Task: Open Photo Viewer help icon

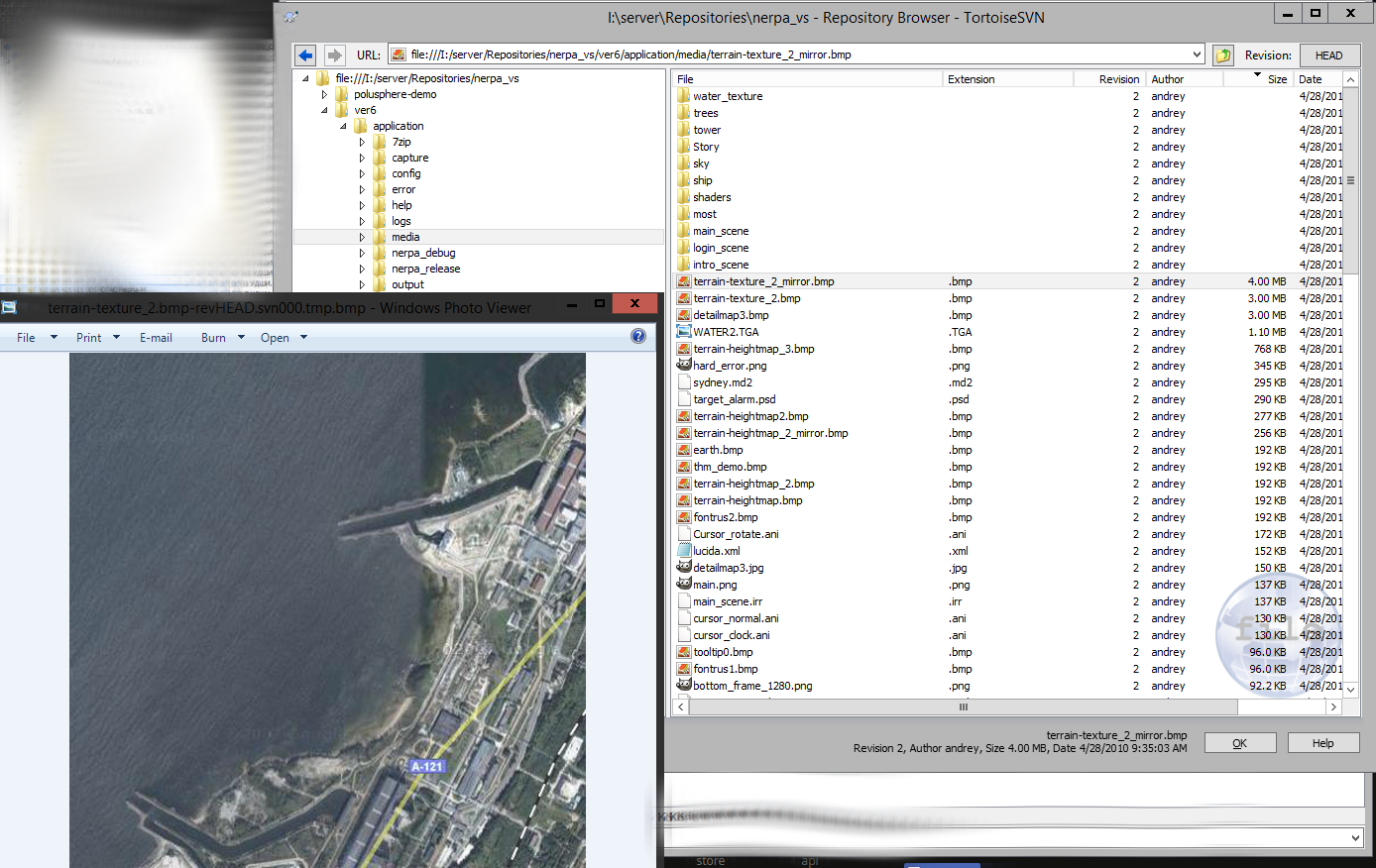Action: (x=638, y=337)
